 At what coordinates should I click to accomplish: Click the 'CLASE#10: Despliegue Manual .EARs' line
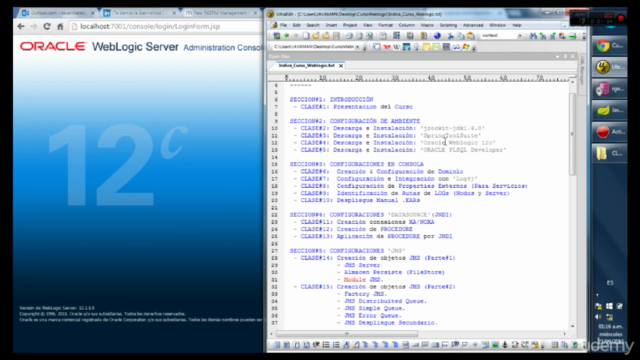pos(357,200)
